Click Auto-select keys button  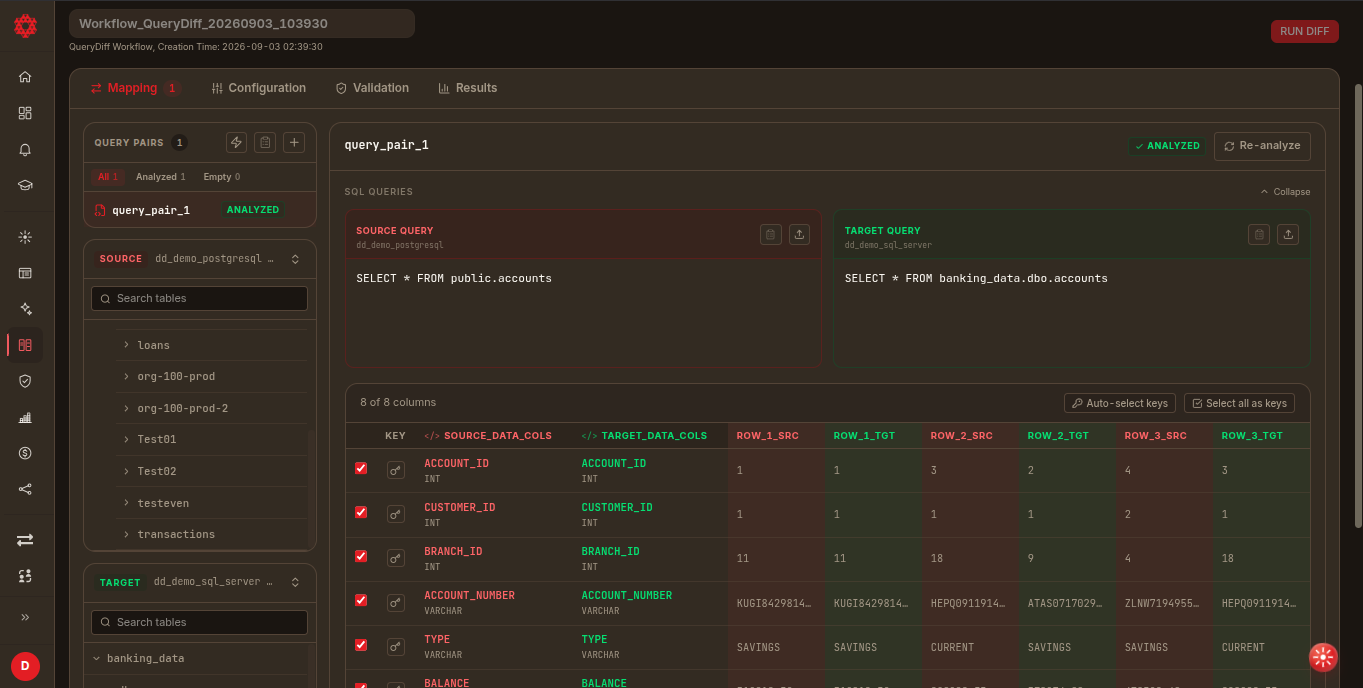[1120, 403]
